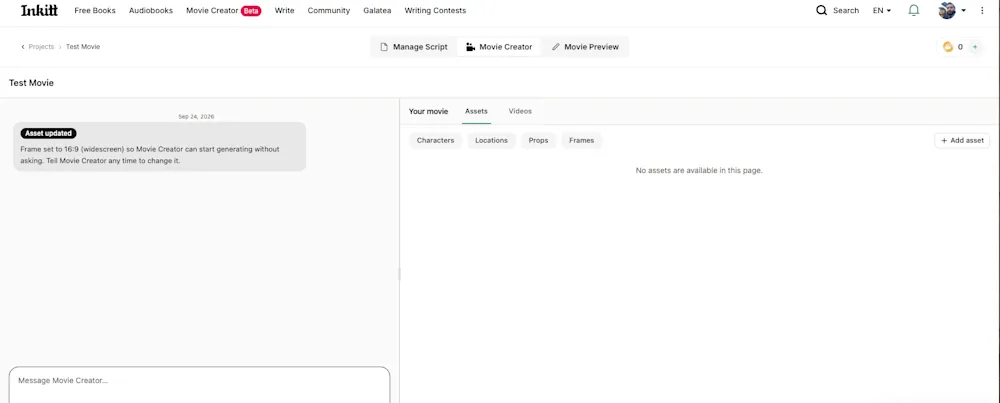Filter assets by Characters

point(436,140)
